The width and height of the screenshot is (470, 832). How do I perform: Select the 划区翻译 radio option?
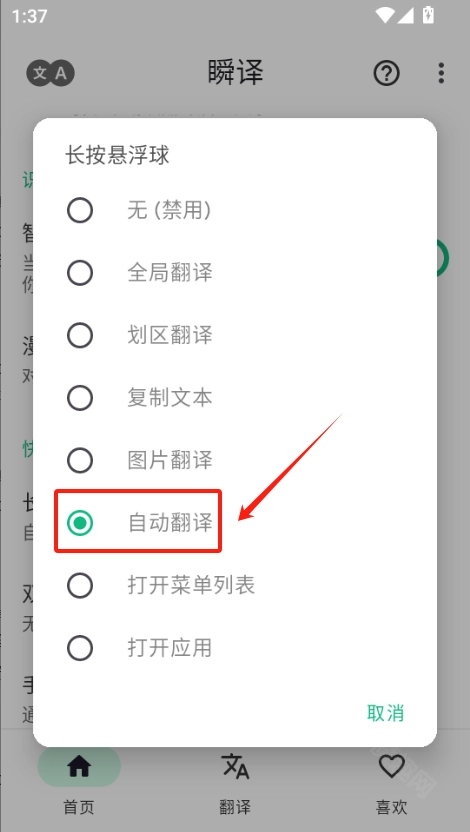click(x=235, y=335)
